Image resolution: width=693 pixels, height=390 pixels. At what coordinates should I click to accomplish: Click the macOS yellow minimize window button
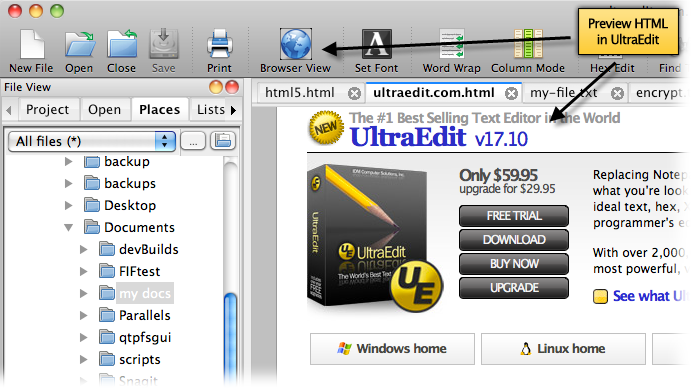pos(36,11)
